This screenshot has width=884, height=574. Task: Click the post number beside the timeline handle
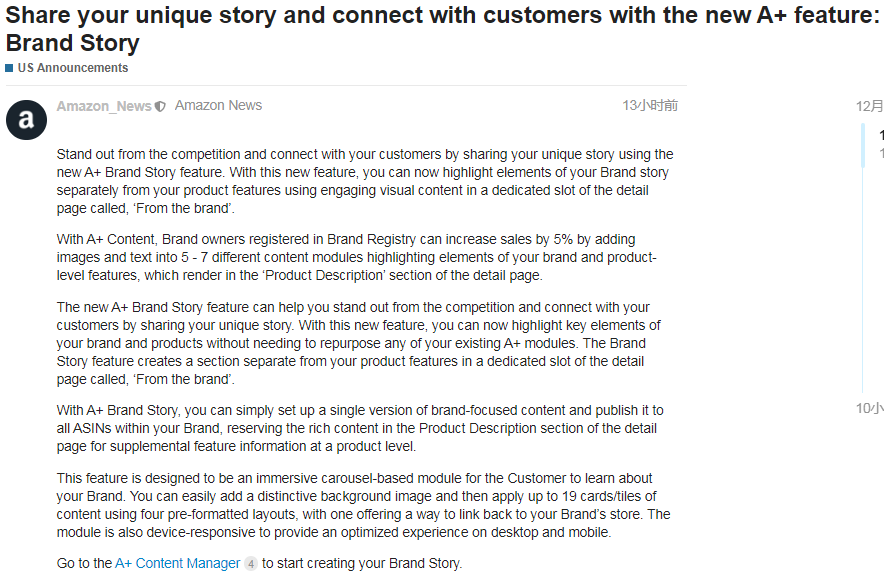pyautogui.click(x=880, y=136)
